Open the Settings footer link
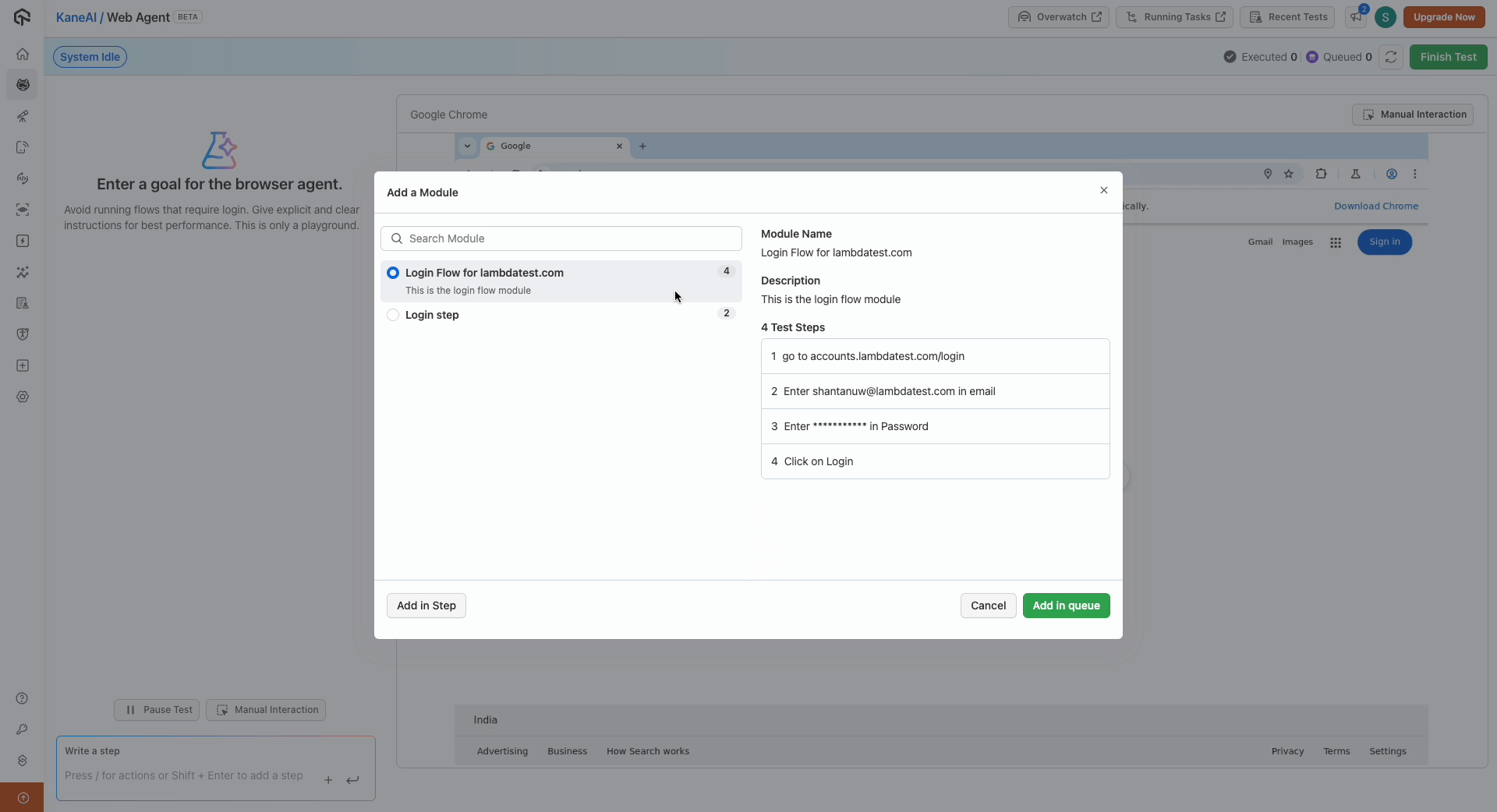1497x812 pixels. (1388, 751)
